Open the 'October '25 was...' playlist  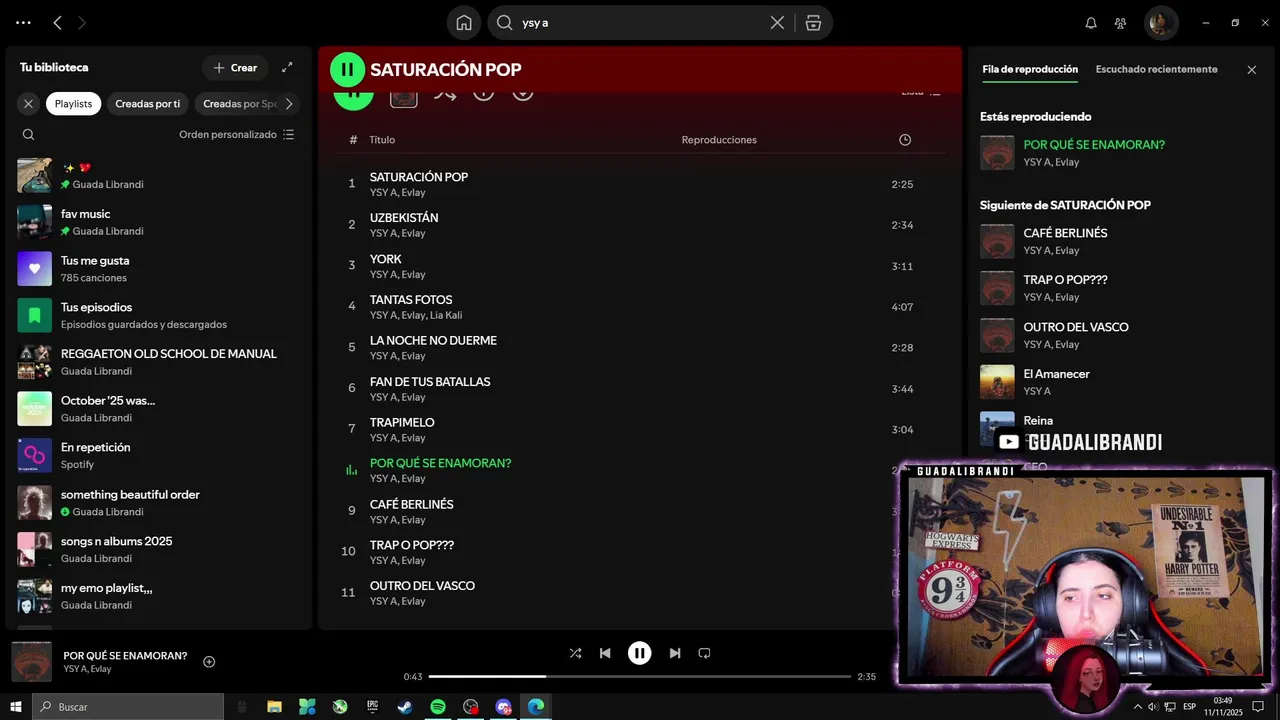(160, 408)
